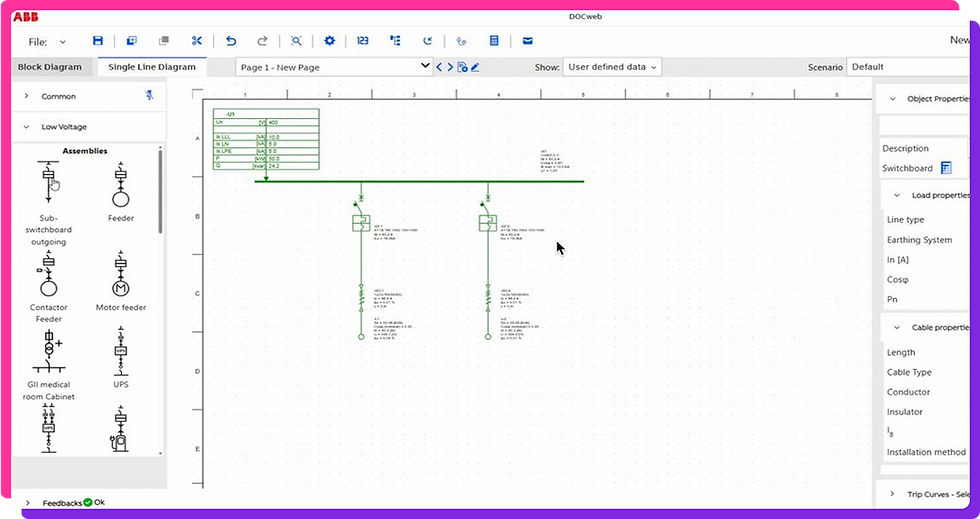
Task: Expand the Common section
Action: (26, 96)
